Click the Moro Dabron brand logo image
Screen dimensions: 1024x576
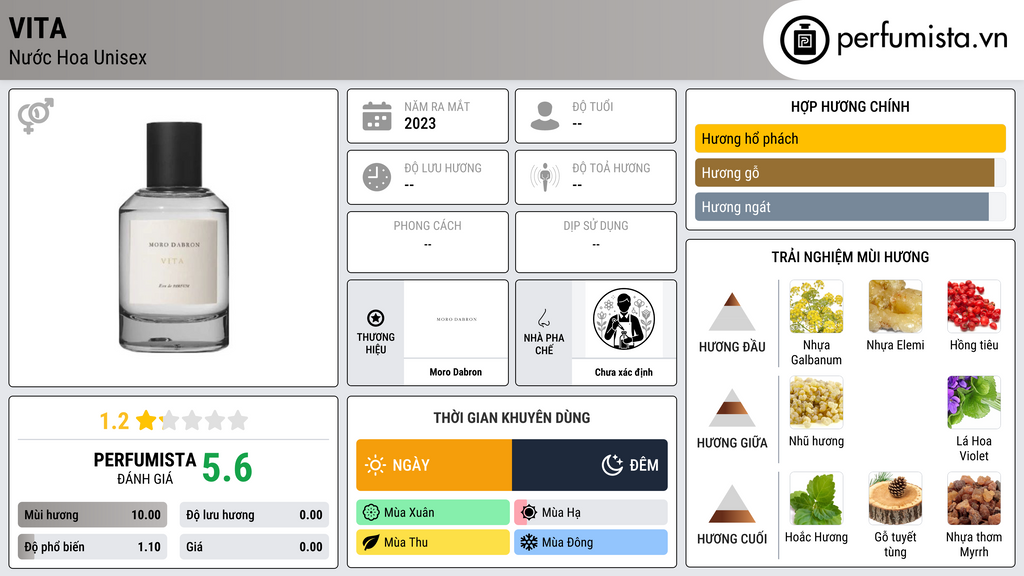point(456,319)
